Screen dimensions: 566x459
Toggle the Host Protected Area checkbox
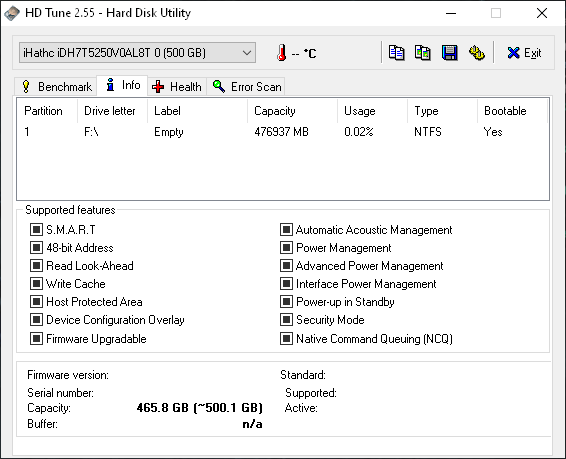coord(36,302)
